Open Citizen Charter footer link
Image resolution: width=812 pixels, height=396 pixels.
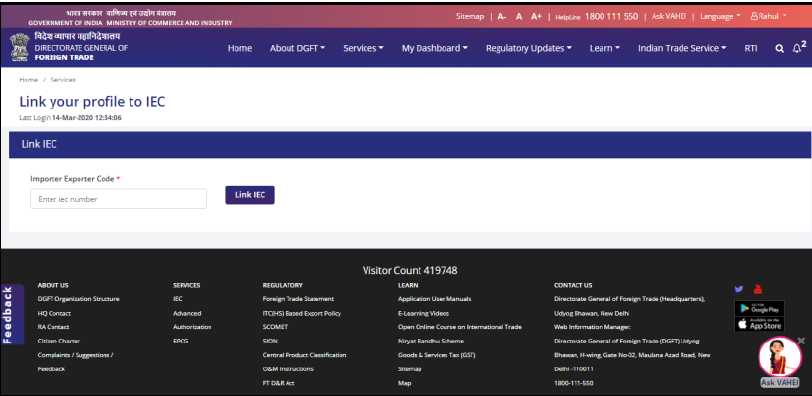(x=59, y=342)
